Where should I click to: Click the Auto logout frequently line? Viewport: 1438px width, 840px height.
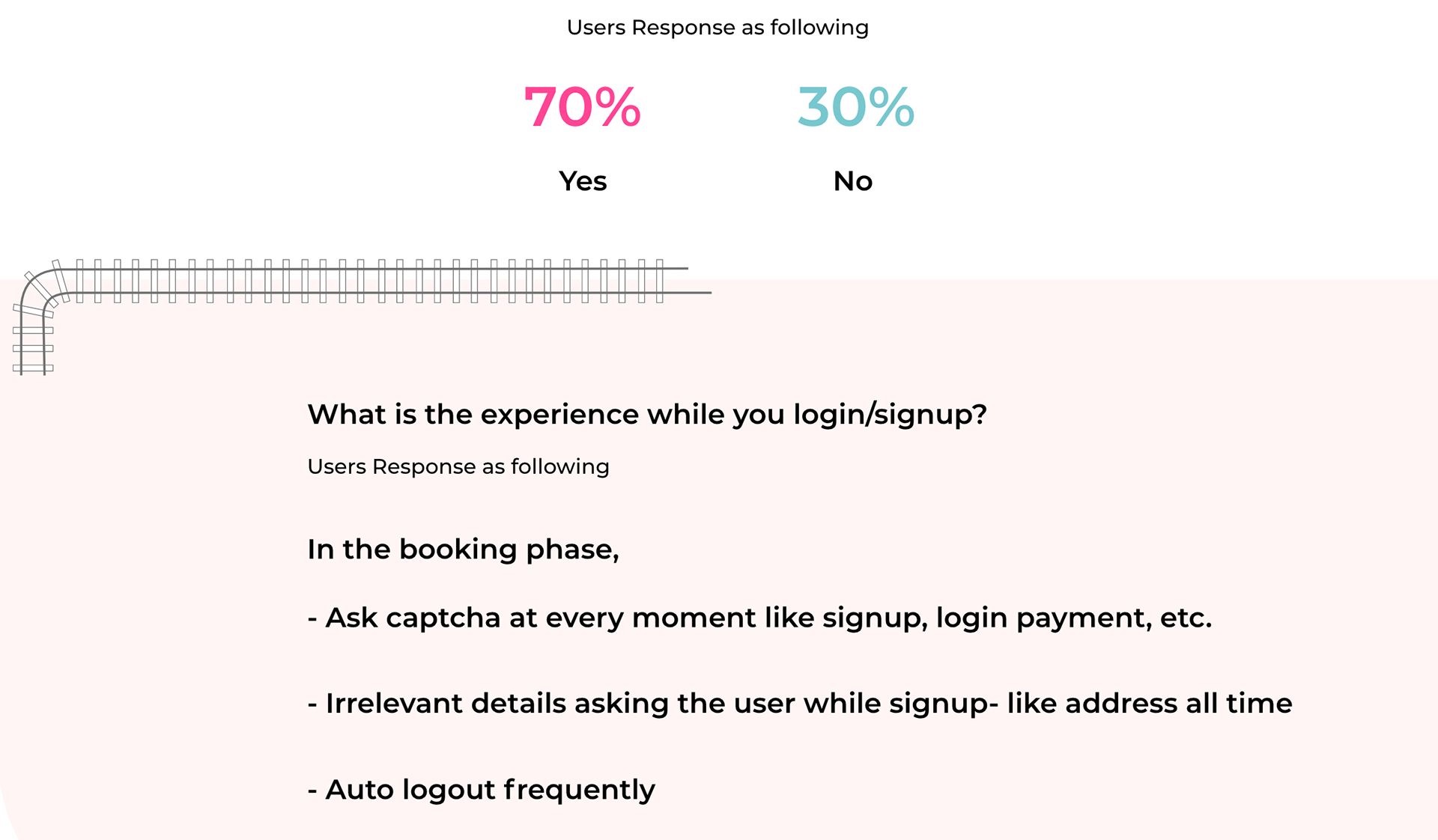tap(482, 790)
